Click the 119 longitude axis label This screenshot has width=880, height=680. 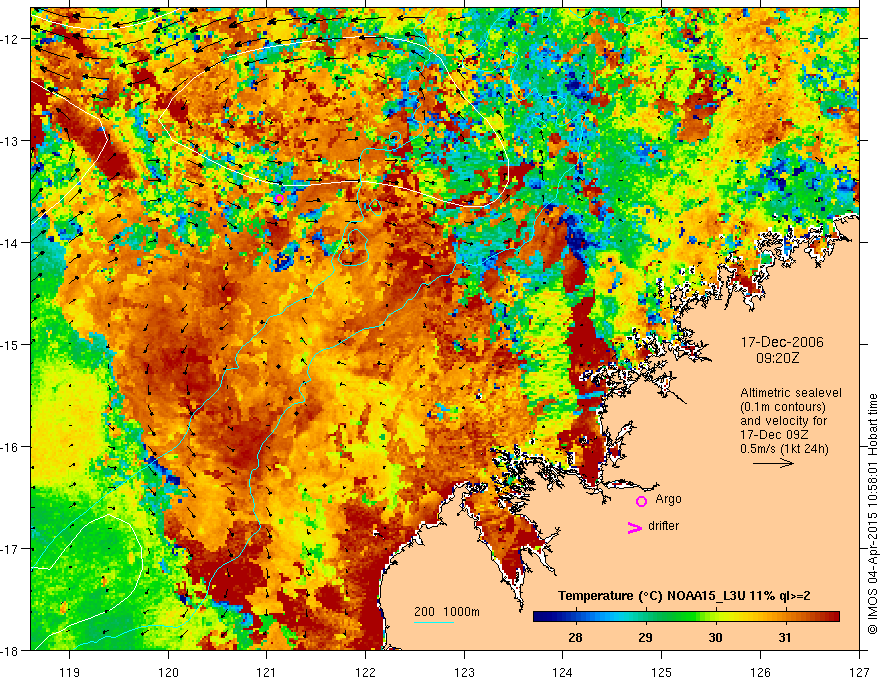coord(70,672)
